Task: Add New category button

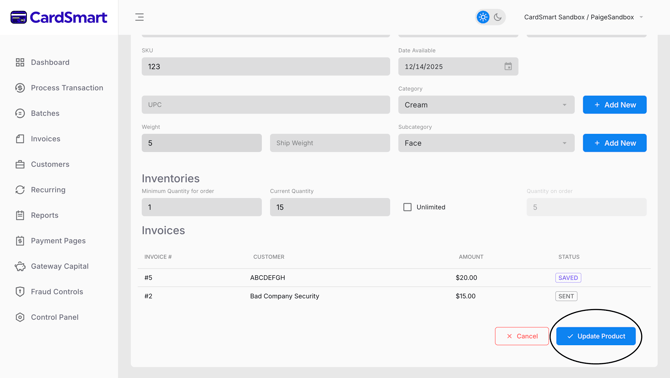Action: pos(614,105)
